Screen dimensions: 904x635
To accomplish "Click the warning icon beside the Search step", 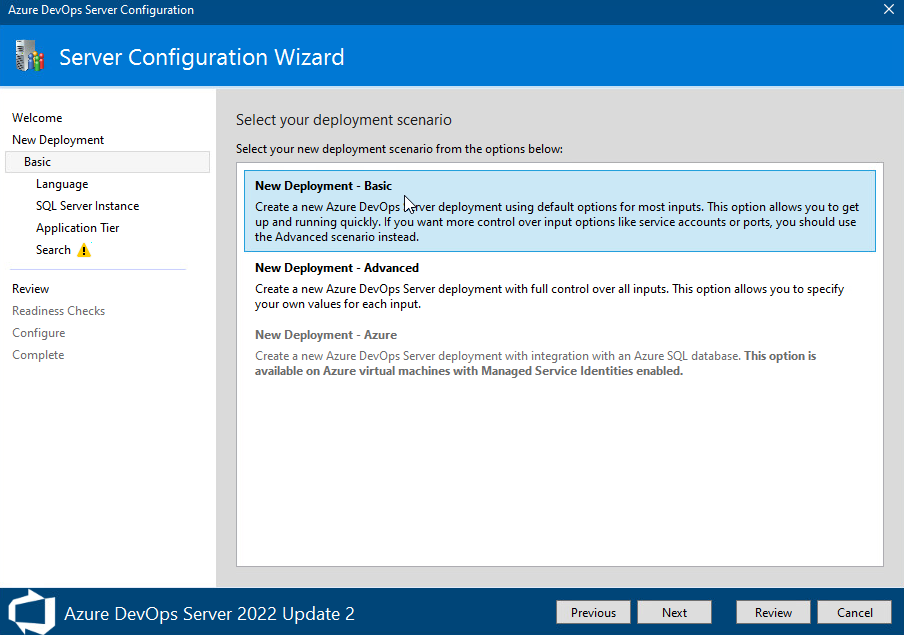I will click(85, 250).
